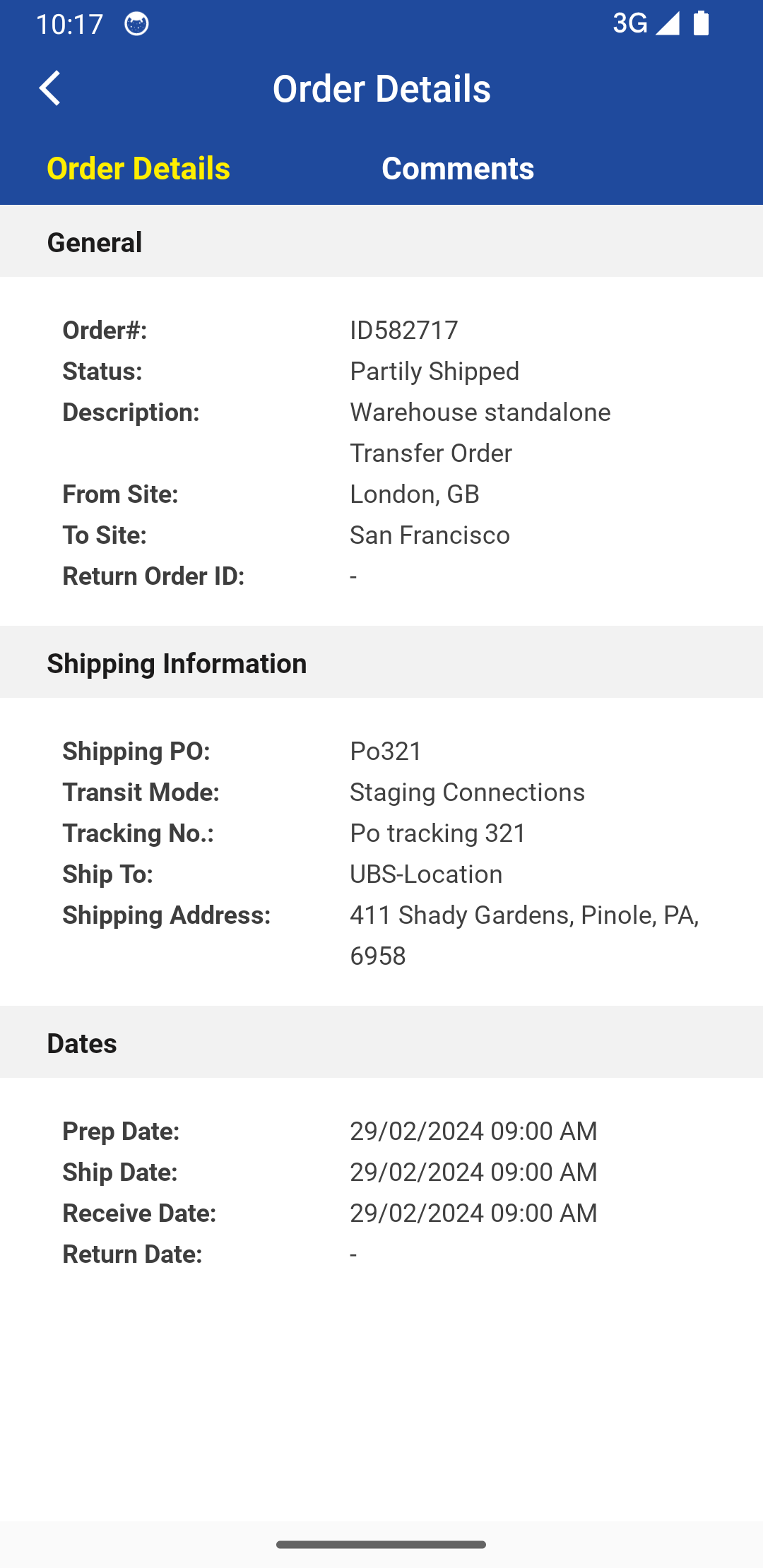Image resolution: width=763 pixels, height=1568 pixels.
Task: Tap the General section header
Action: [95, 241]
